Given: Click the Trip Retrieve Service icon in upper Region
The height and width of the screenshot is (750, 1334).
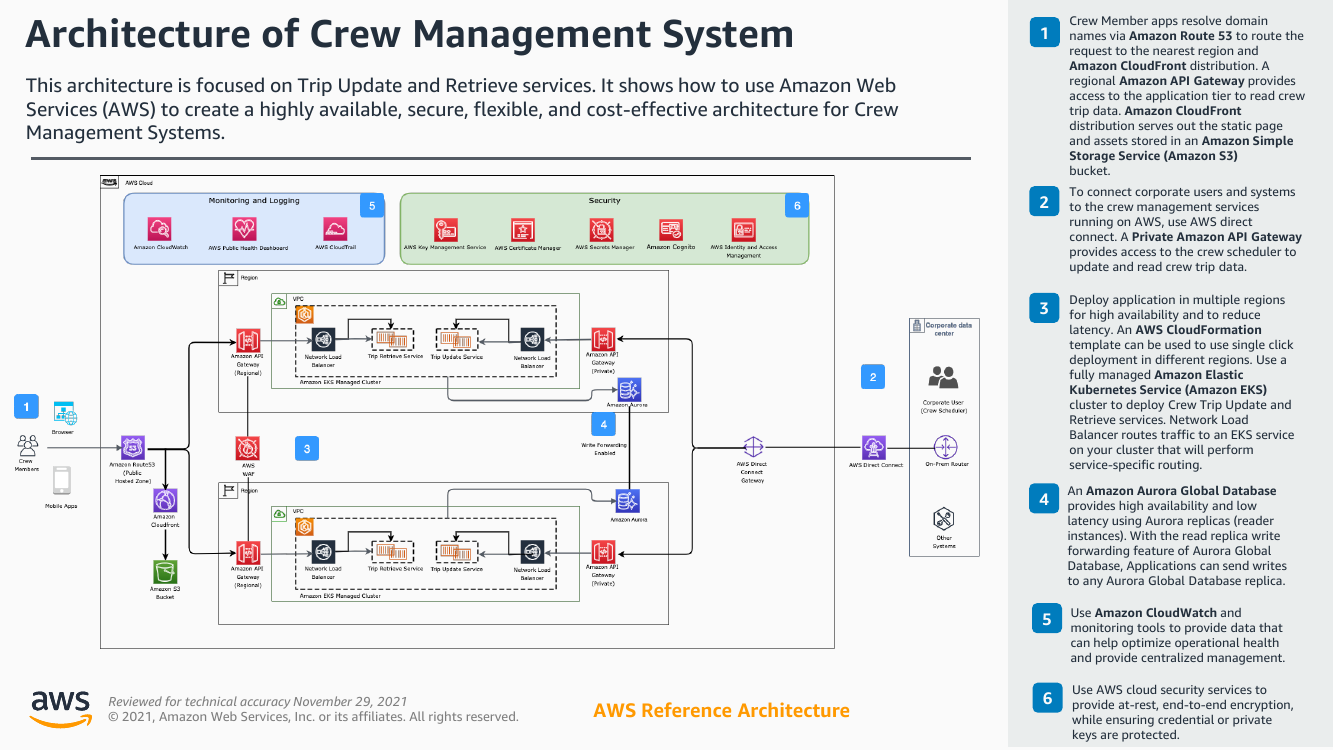Looking at the screenshot, I should pyautogui.click(x=391, y=338).
